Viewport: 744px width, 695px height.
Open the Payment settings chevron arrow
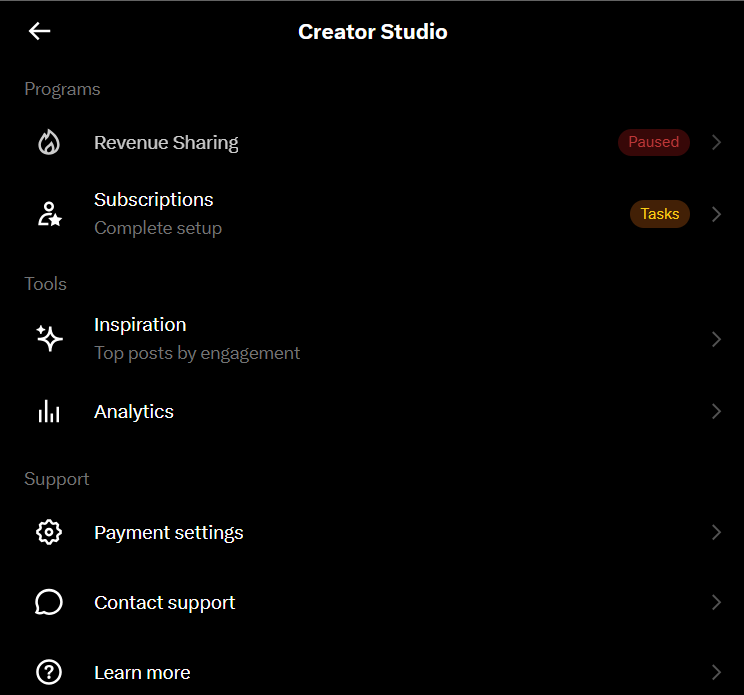pyautogui.click(x=716, y=532)
